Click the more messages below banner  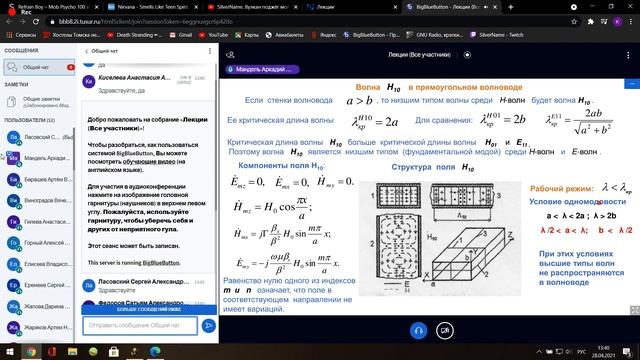[149, 309]
